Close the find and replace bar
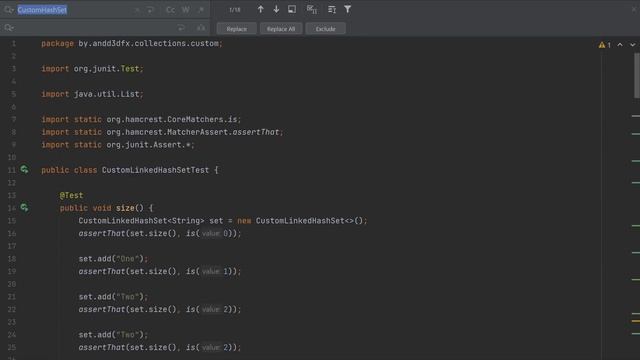Viewport: 640px width, 360px height. [634, 9]
